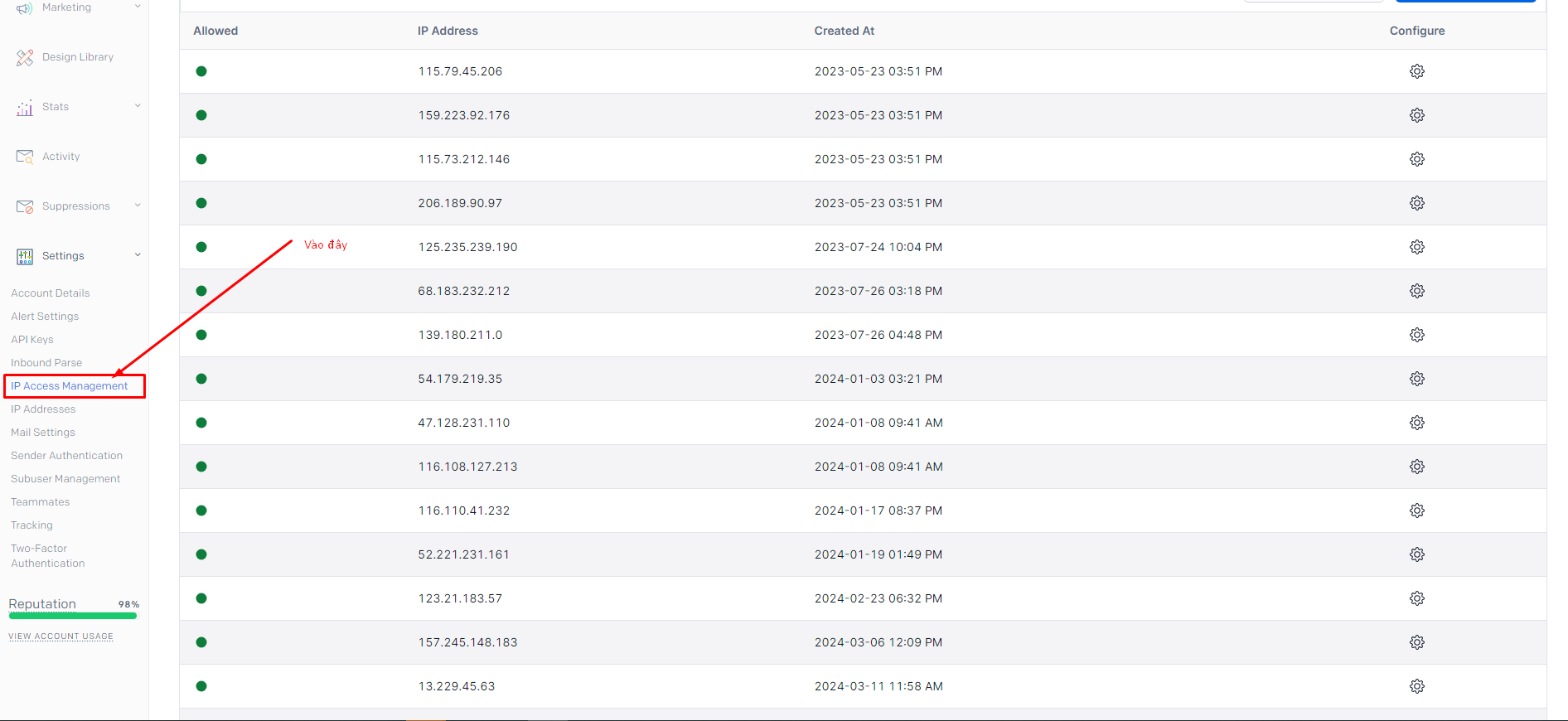Open gear settings for IP 115.79.45.206

coord(1416,71)
